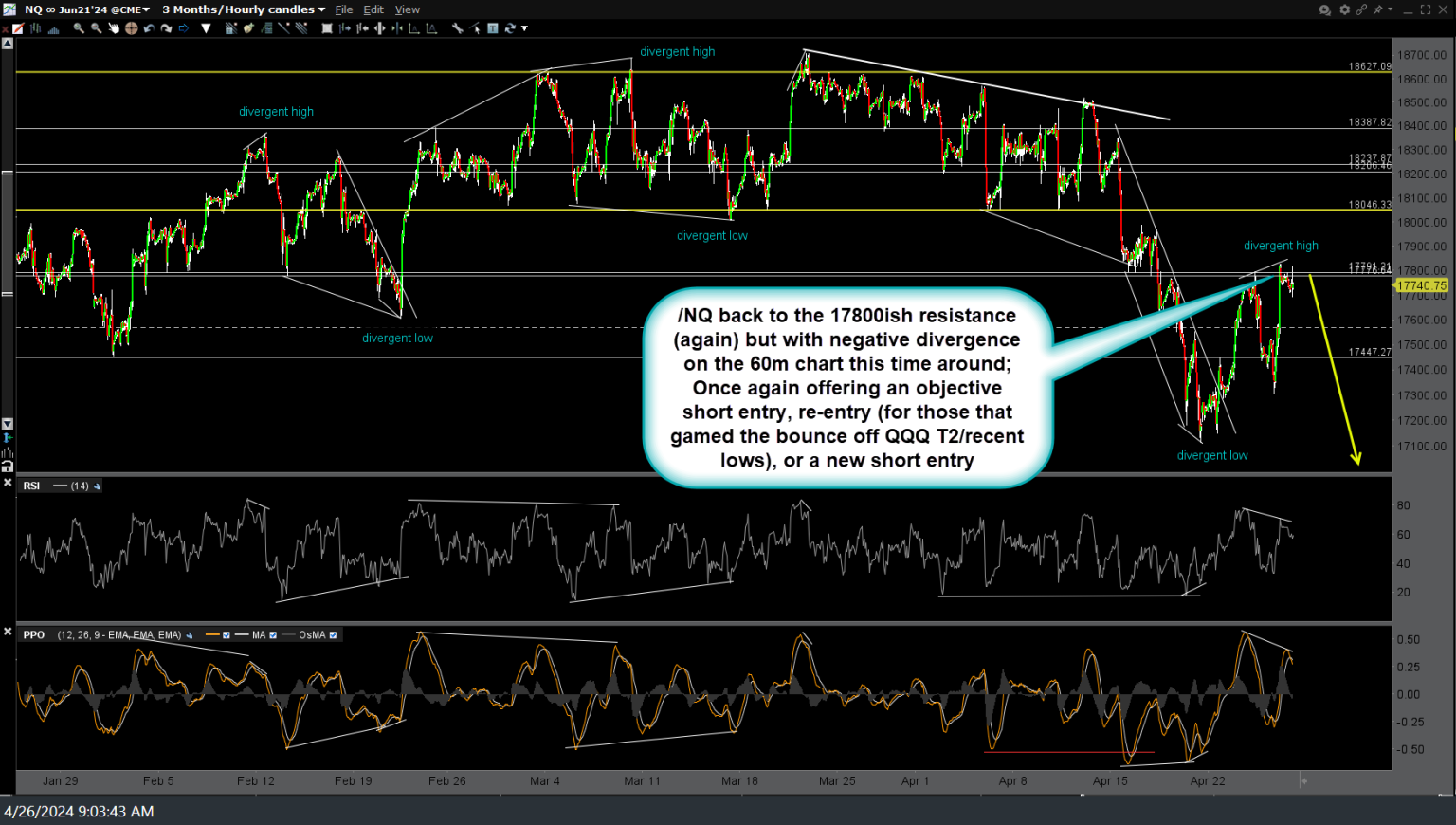Open the Edit menu

point(373,9)
